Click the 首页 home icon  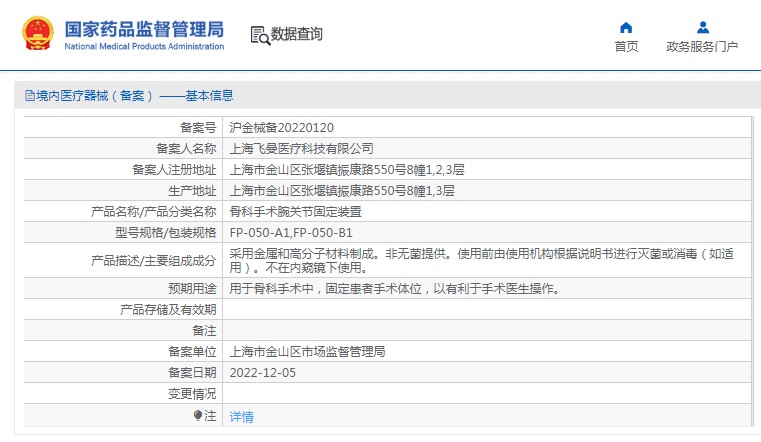[x=626, y=27]
